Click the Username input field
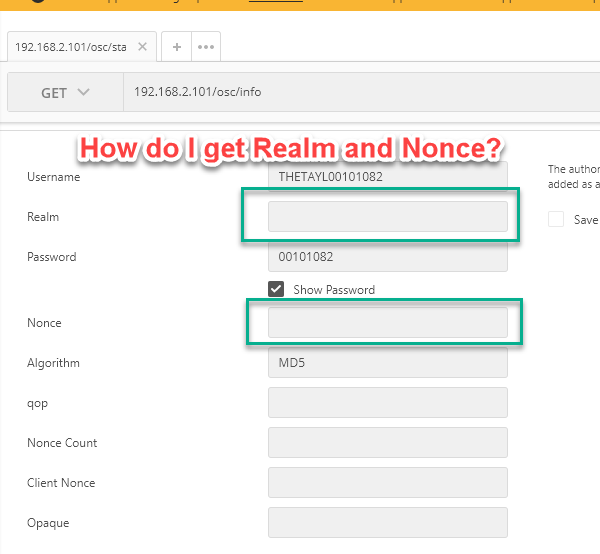Screen dimensions: 600x554 coord(388,176)
